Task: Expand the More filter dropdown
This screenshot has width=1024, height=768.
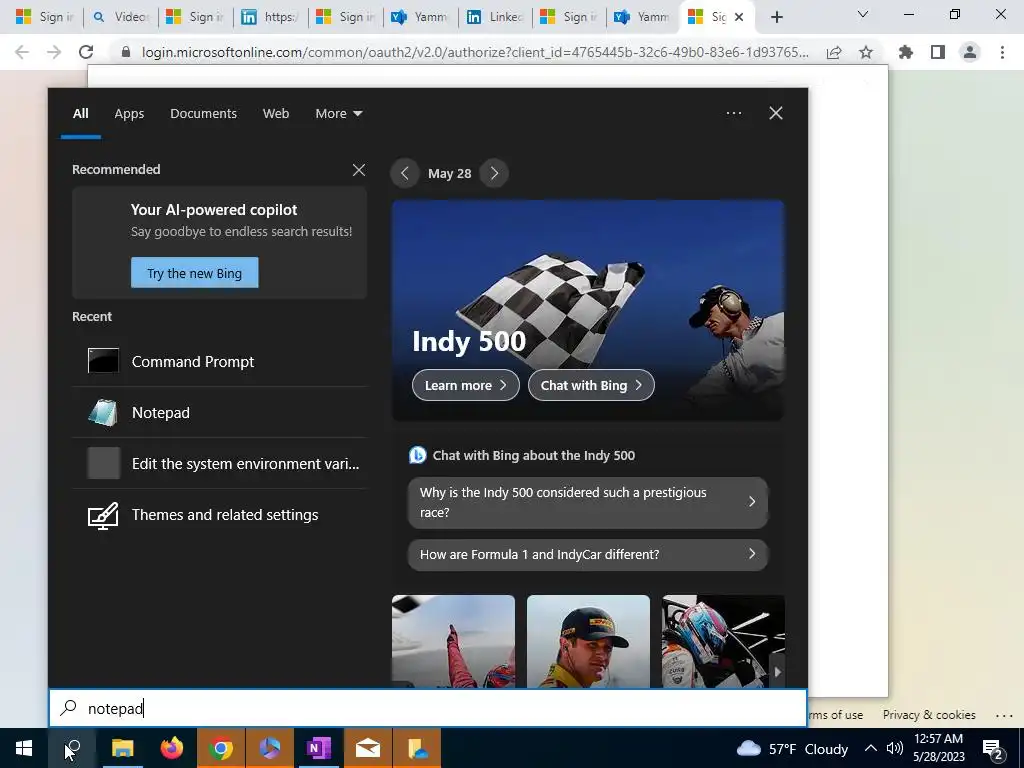Action: point(338,113)
